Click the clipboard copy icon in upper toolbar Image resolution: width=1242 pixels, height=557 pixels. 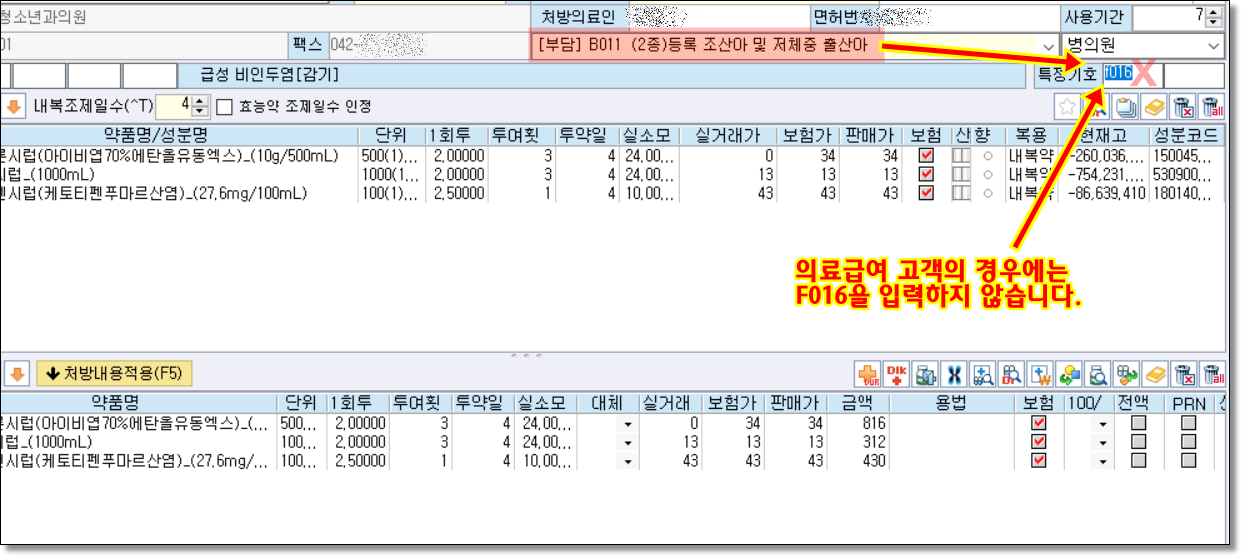1125,106
